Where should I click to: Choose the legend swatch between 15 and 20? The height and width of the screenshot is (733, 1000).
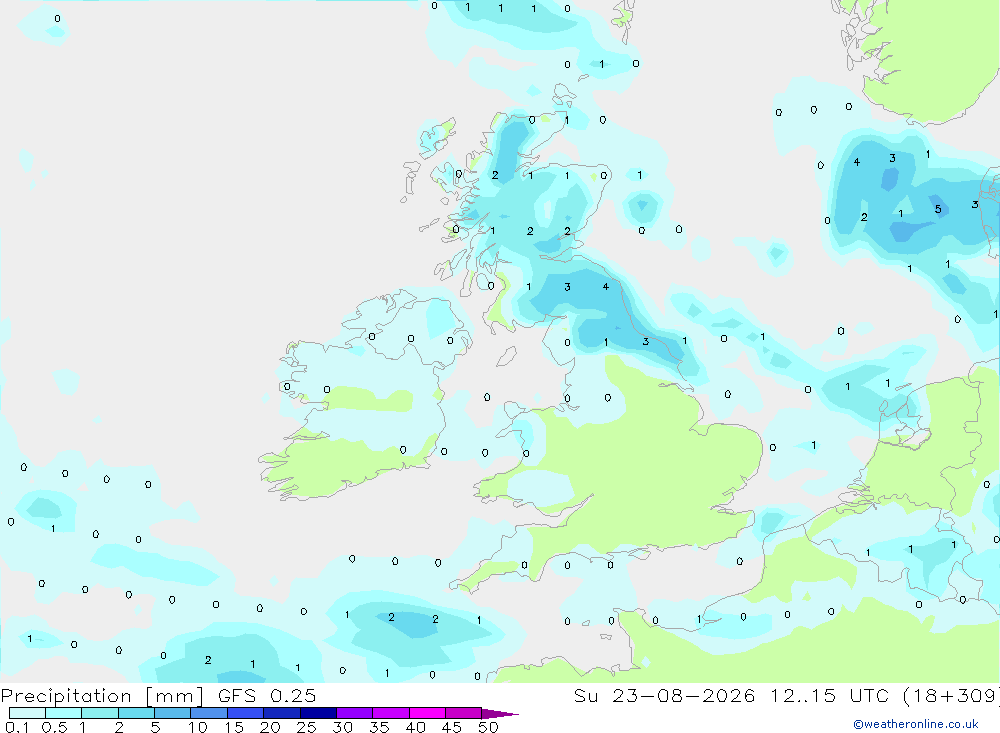[x=246, y=713]
